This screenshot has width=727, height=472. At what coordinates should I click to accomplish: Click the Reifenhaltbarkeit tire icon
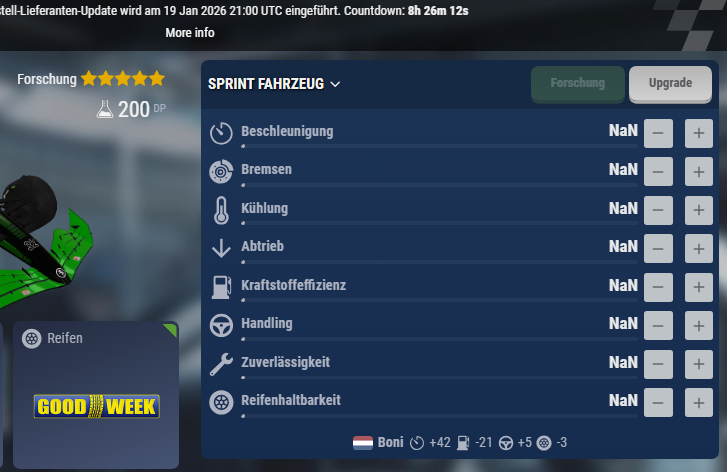pos(221,402)
